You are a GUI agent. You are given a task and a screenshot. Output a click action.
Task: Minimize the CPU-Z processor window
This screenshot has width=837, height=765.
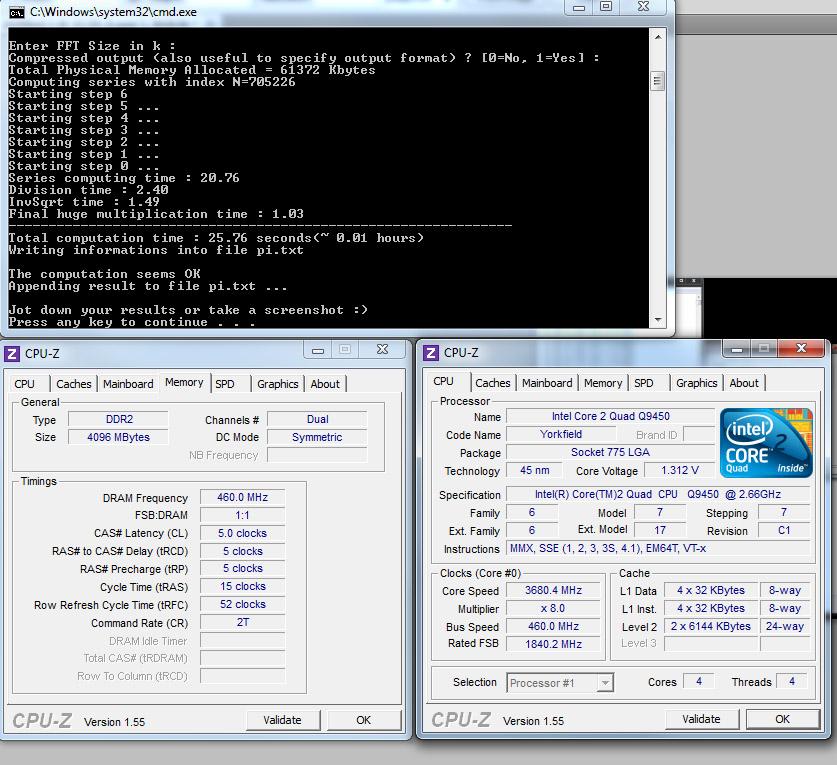click(737, 349)
